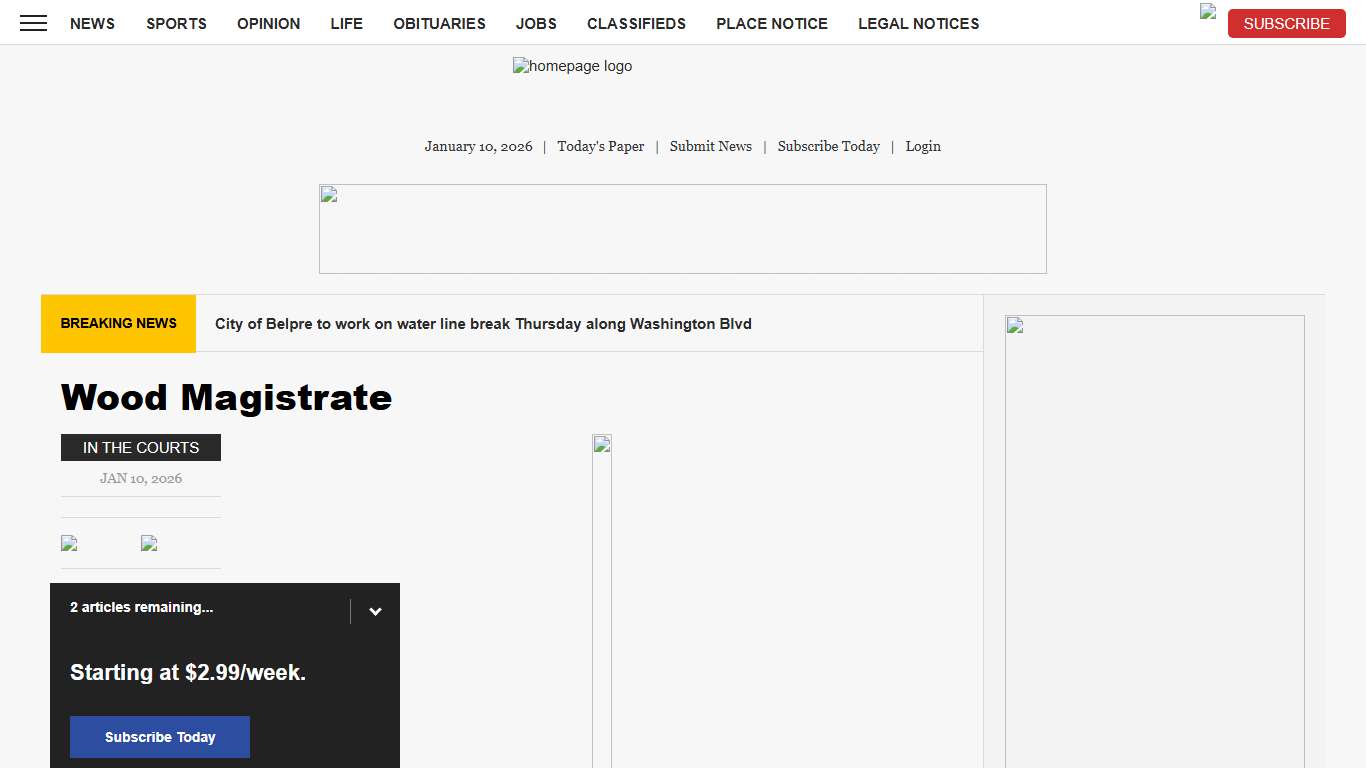Click the blue Subscribe Today button
This screenshot has width=1366, height=768.
click(x=160, y=737)
